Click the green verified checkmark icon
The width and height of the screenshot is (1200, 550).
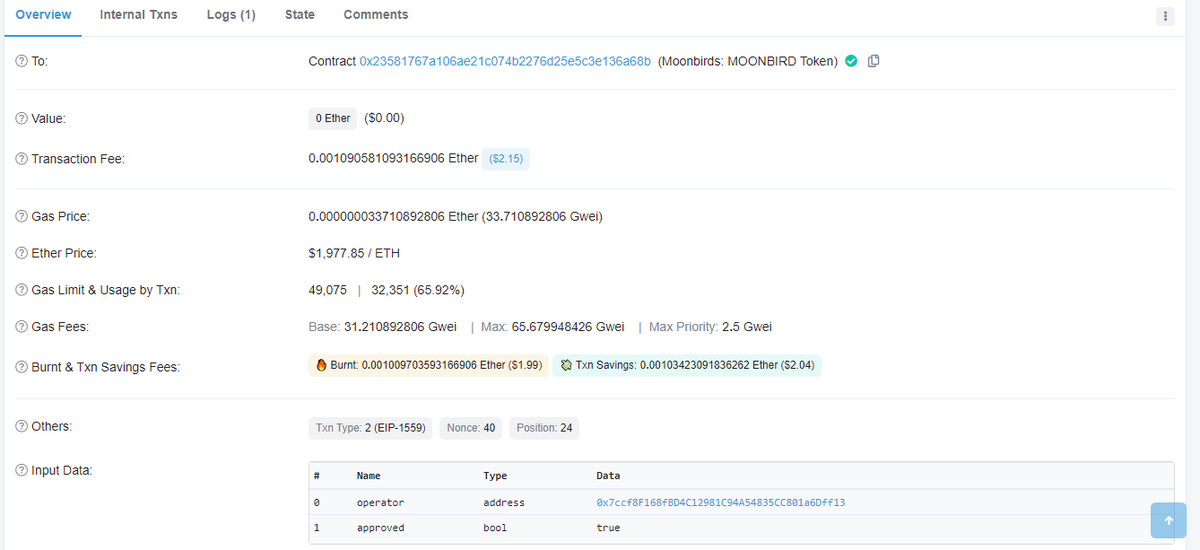[851, 61]
